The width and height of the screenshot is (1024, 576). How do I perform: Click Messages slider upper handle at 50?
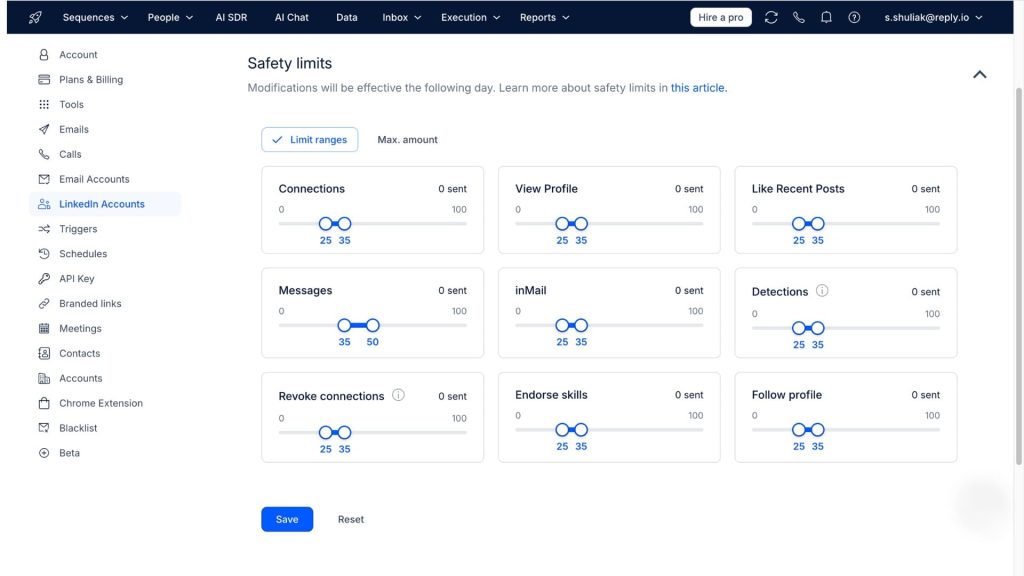[372, 325]
